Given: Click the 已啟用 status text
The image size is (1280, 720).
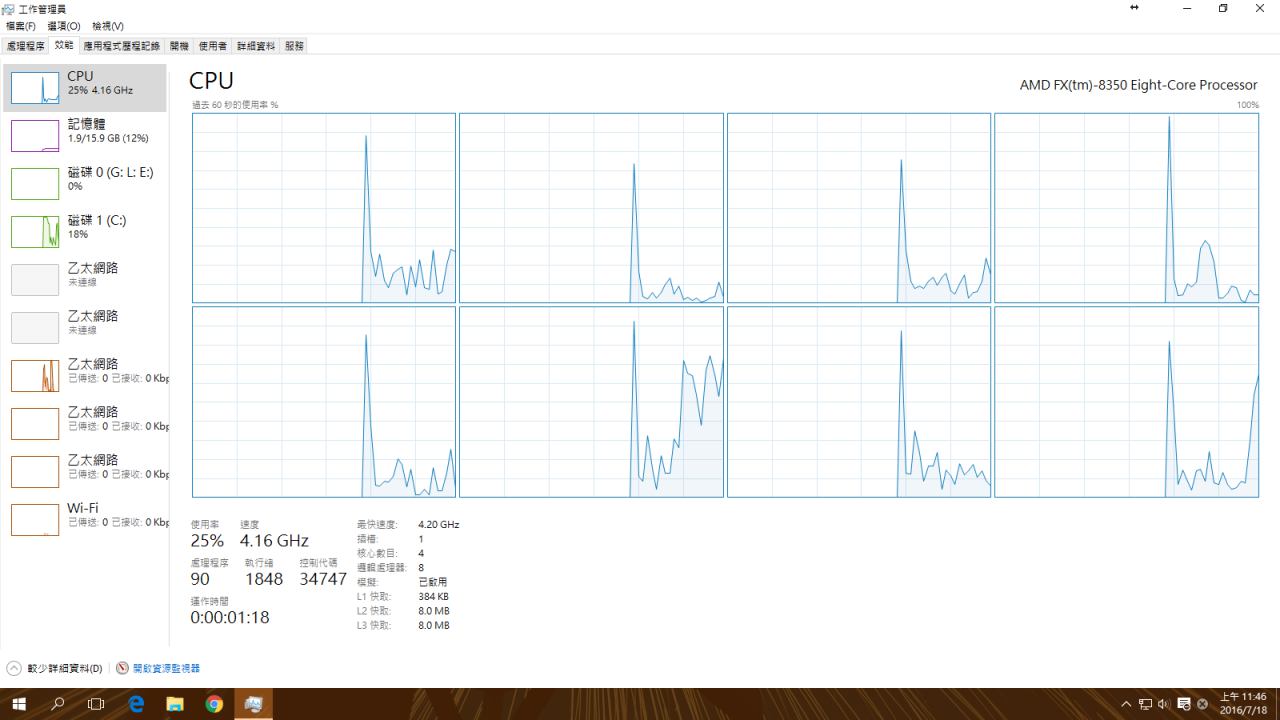Looking at the screenshot, I should [432, 582].
